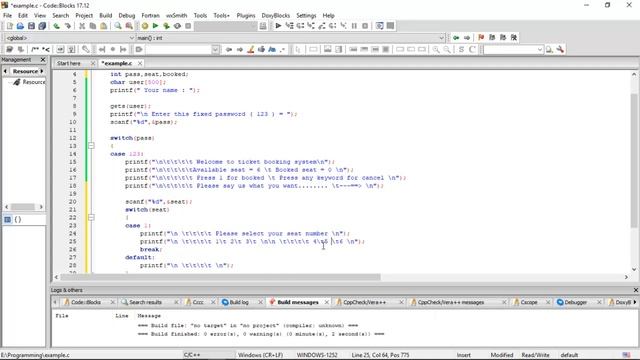Close the Management panel
640x360 pixels.
click(43, 60)
